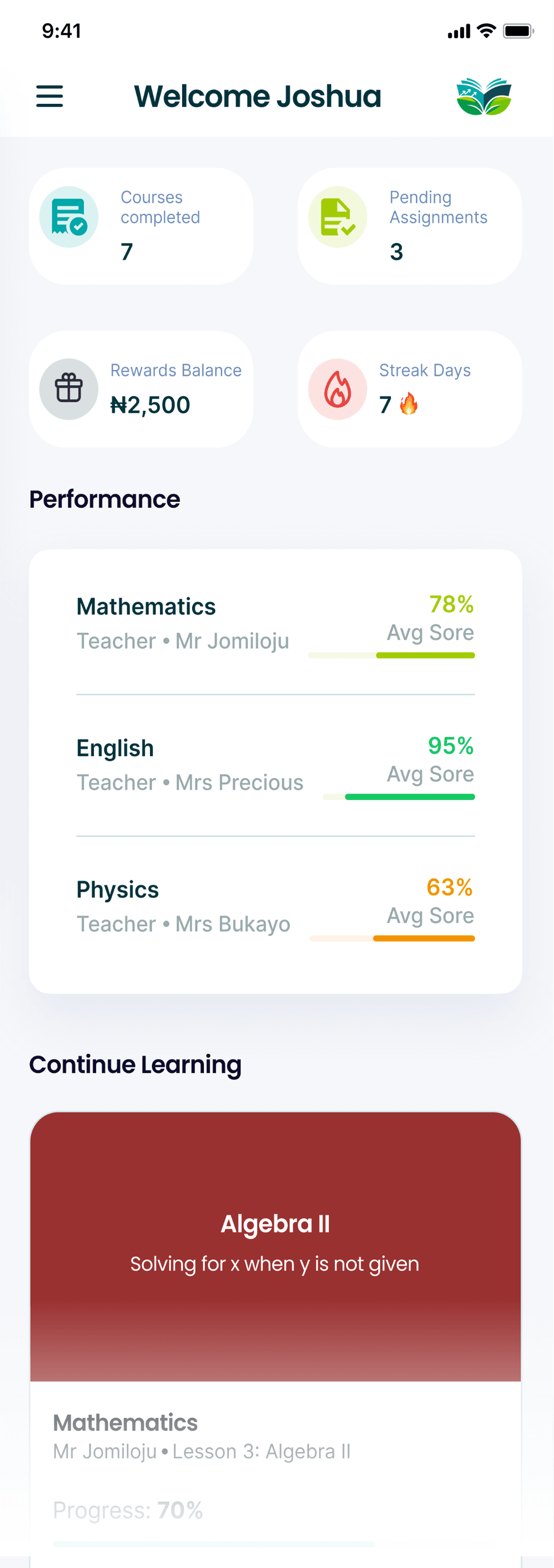Viewport: 554px width, 1568px height.
Task: Click the Performance section heading
Action: click(x=104, y=499)
